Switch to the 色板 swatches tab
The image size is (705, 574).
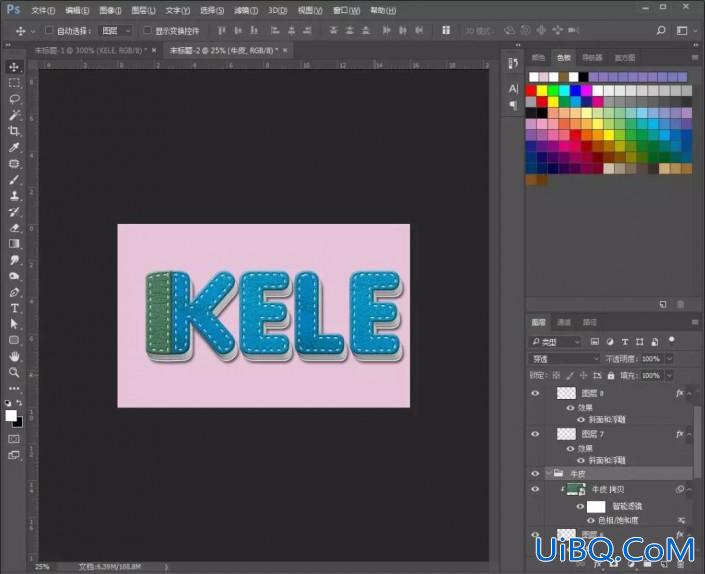(563, 58)
